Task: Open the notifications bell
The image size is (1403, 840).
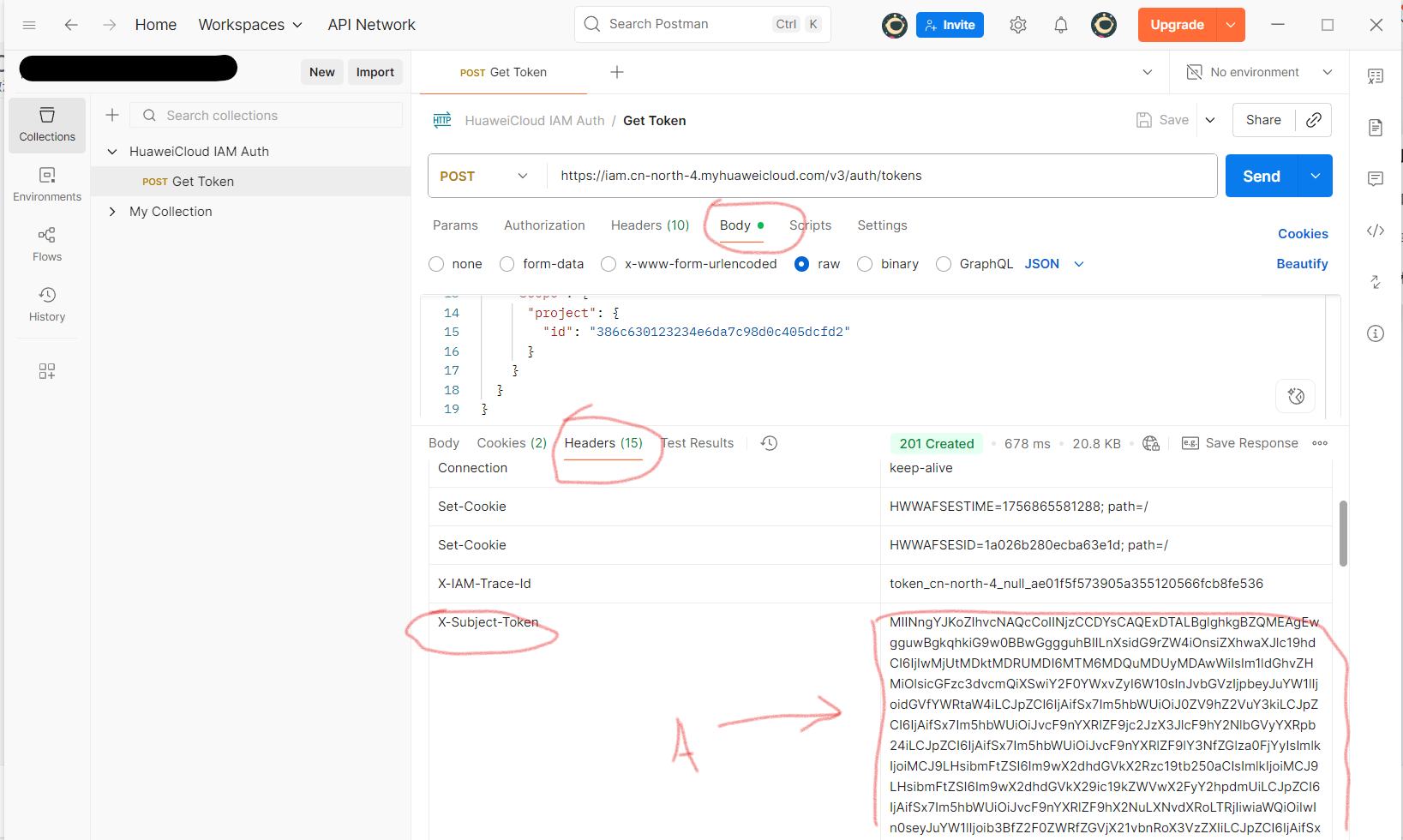Action: 1061,25
